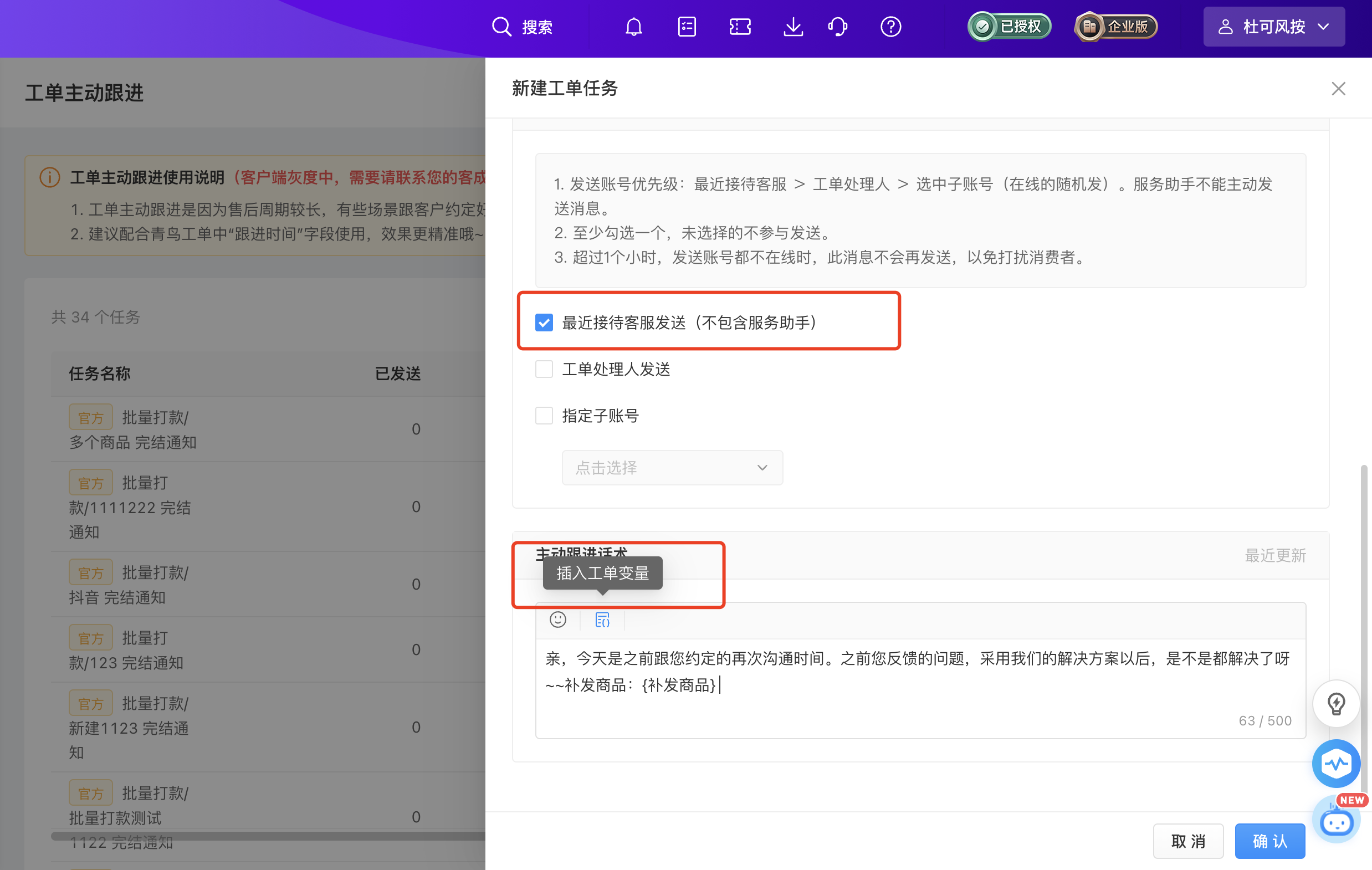The height and width of the screenshot is (870, 1372).
Task: Open the search in the top bar
Action: click(522, 27)
